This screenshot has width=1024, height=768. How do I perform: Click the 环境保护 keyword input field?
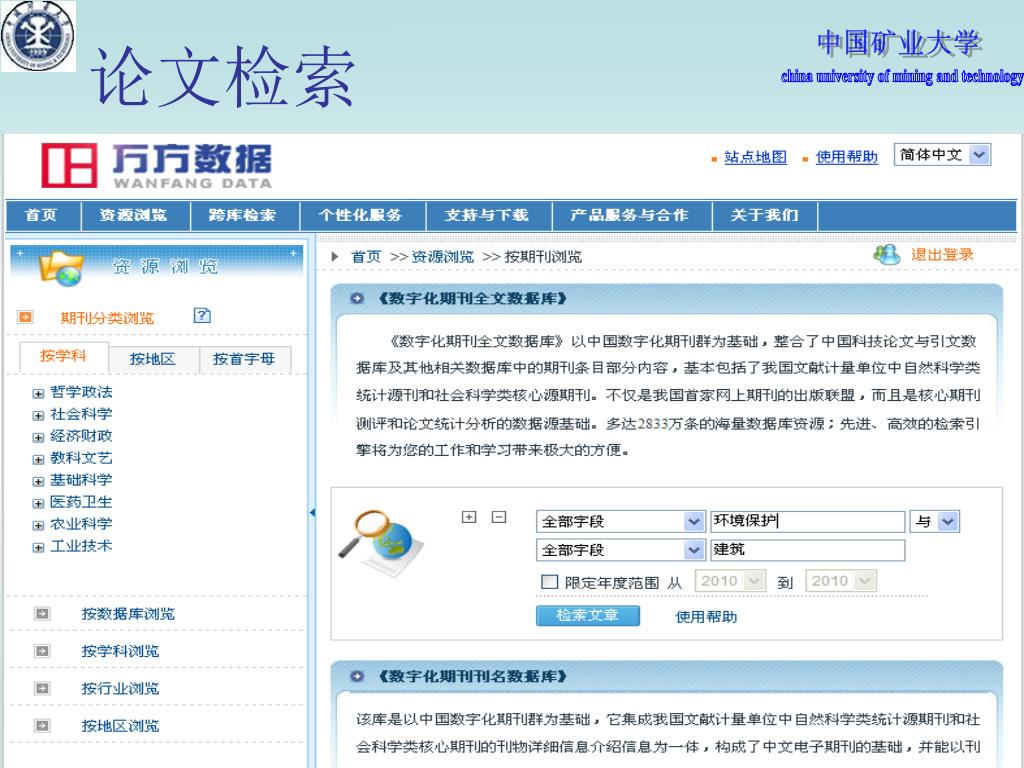808,521
